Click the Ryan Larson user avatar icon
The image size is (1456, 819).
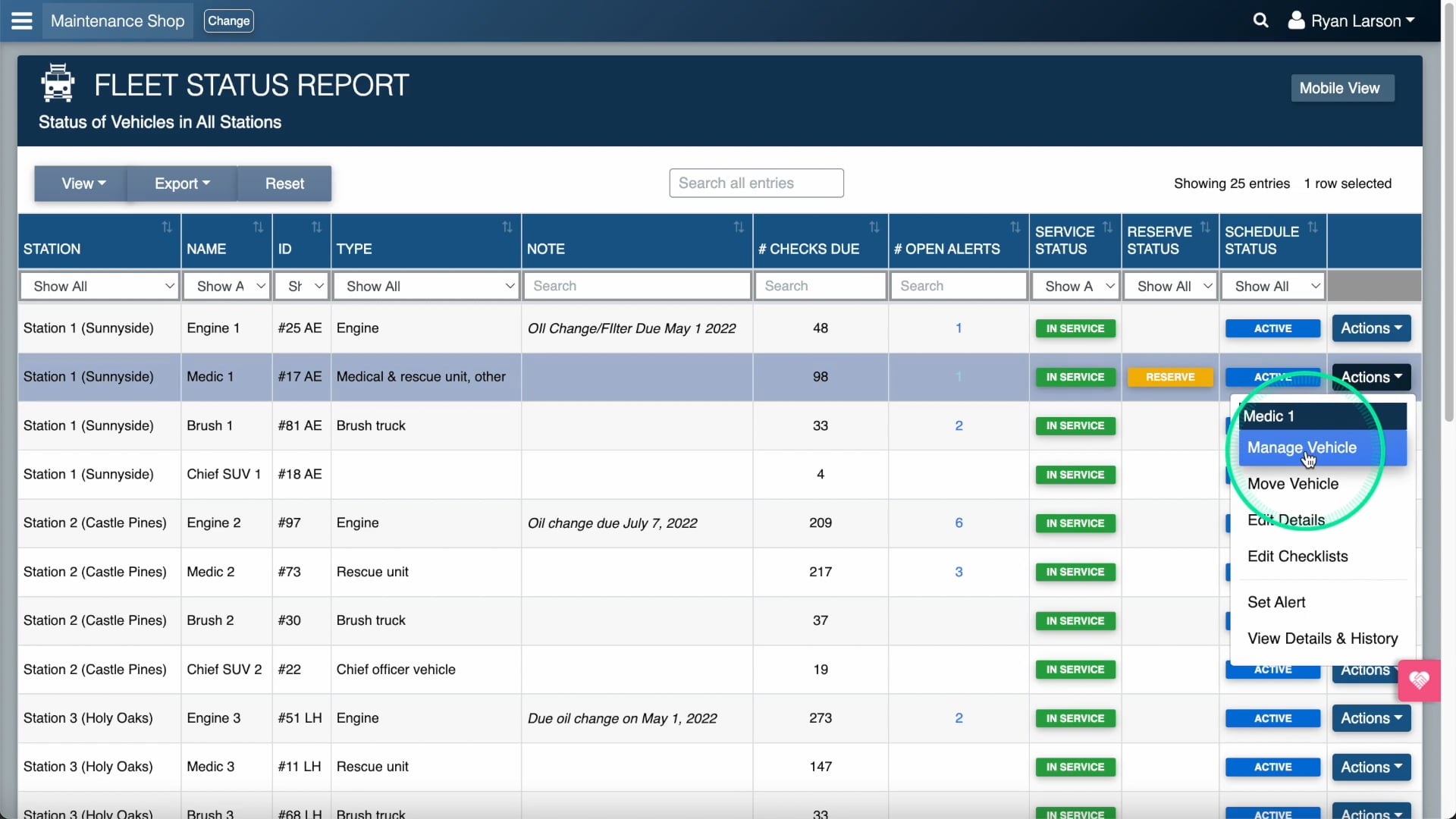(1297, 20)
